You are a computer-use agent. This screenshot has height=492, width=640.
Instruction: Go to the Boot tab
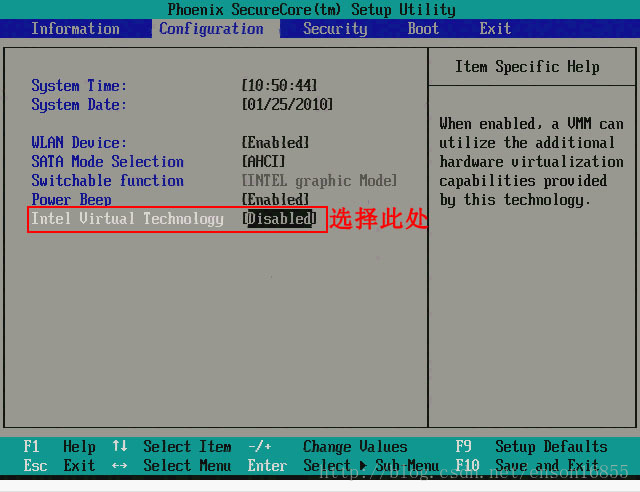(x=423, y=29)
